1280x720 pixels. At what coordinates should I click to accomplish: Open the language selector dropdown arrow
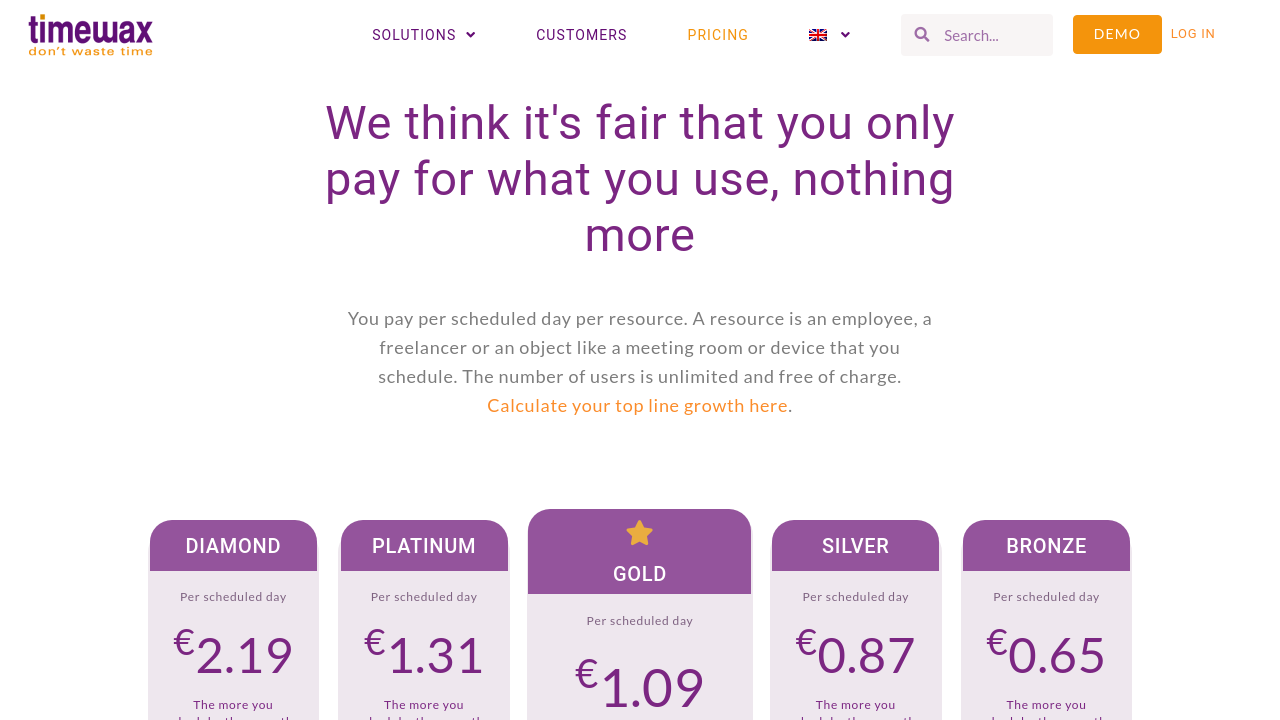coord(845,35)
